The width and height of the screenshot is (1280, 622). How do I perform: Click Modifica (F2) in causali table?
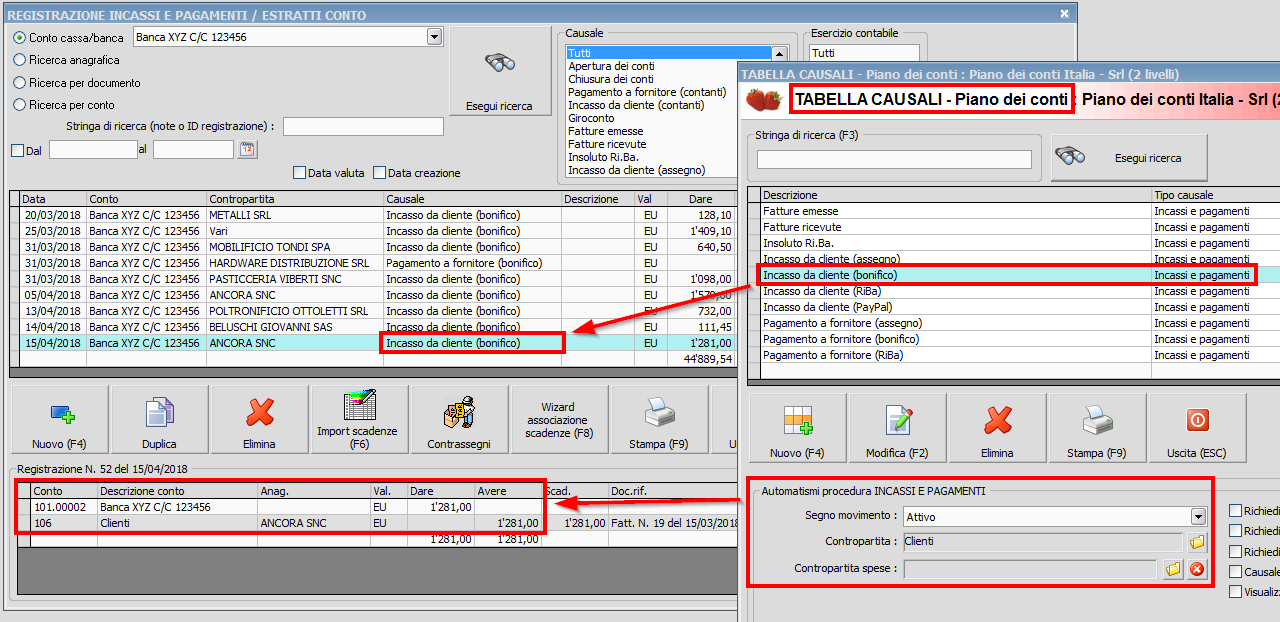pos(898,428)
